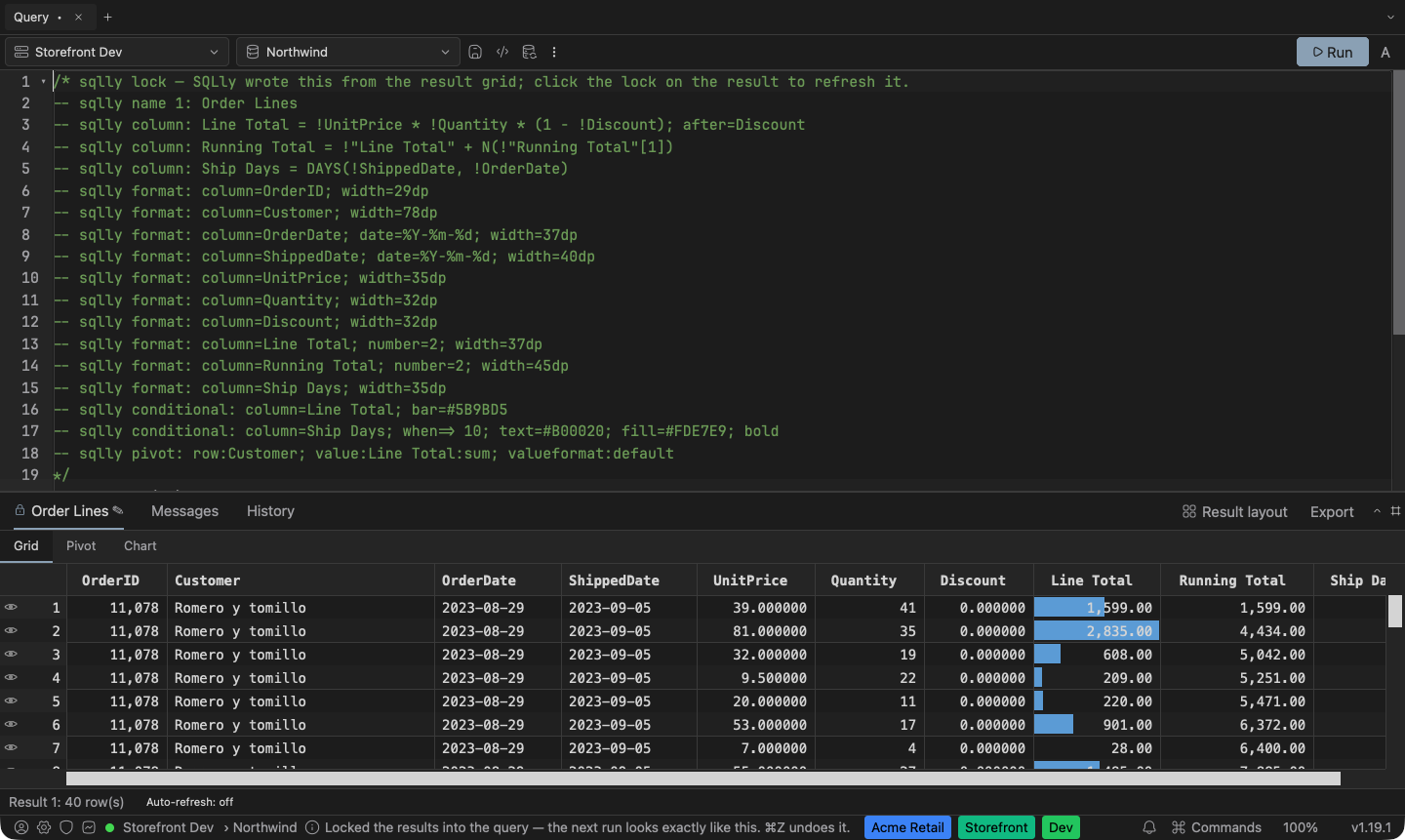1405x840 pixels.
Task: Add a new query tab with plus
Action: pos(108,17)
